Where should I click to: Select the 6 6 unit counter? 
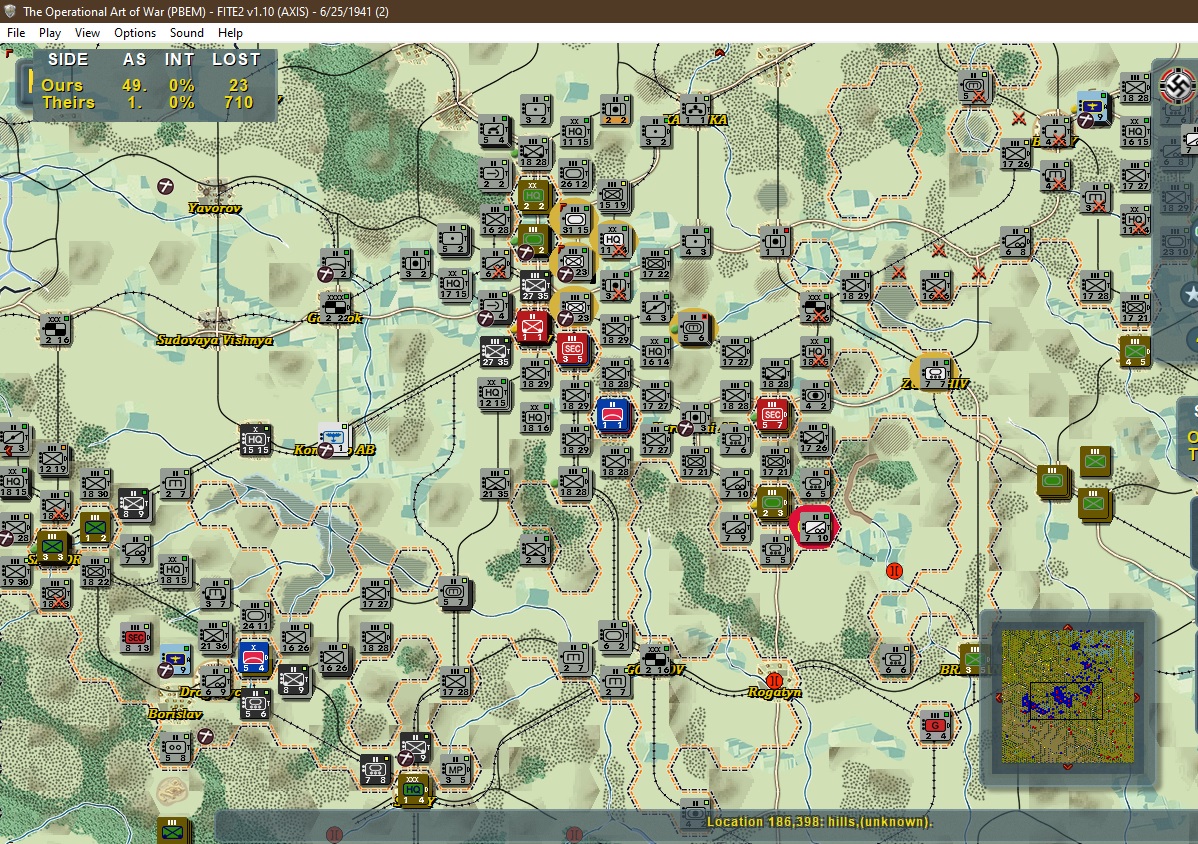tap(895, 660)
